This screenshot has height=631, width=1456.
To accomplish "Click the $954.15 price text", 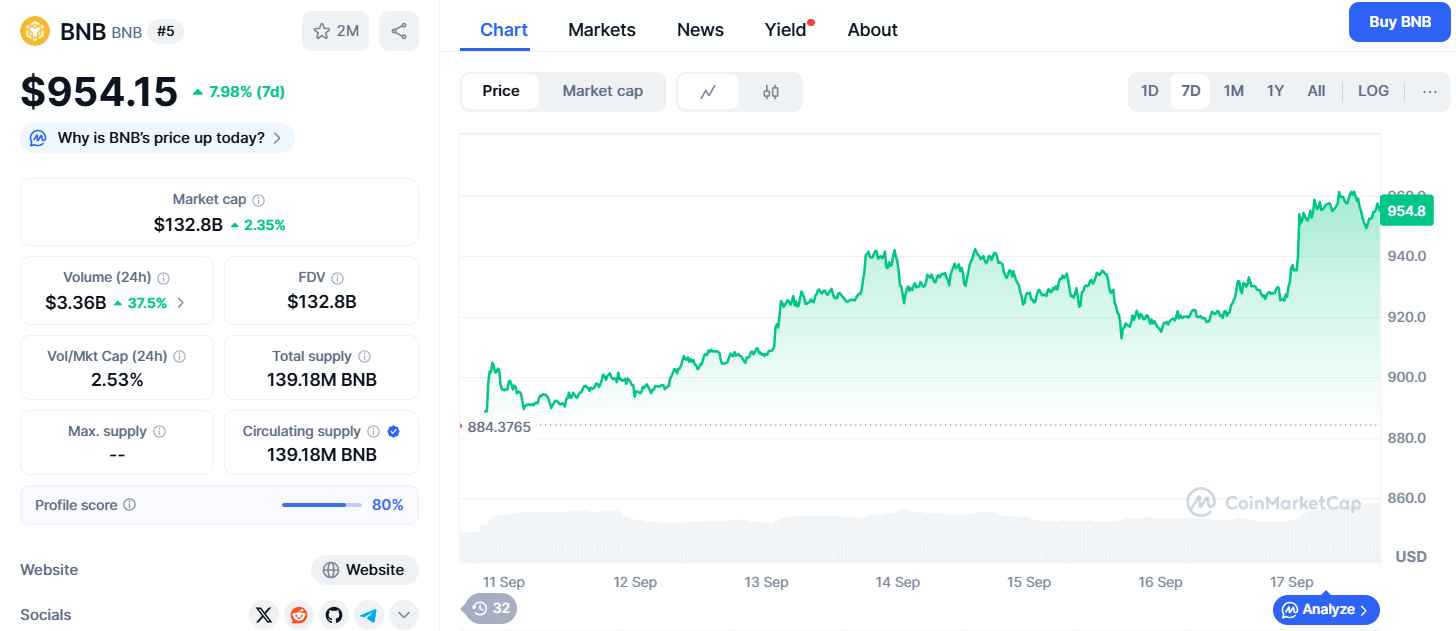I will [99, 92].
